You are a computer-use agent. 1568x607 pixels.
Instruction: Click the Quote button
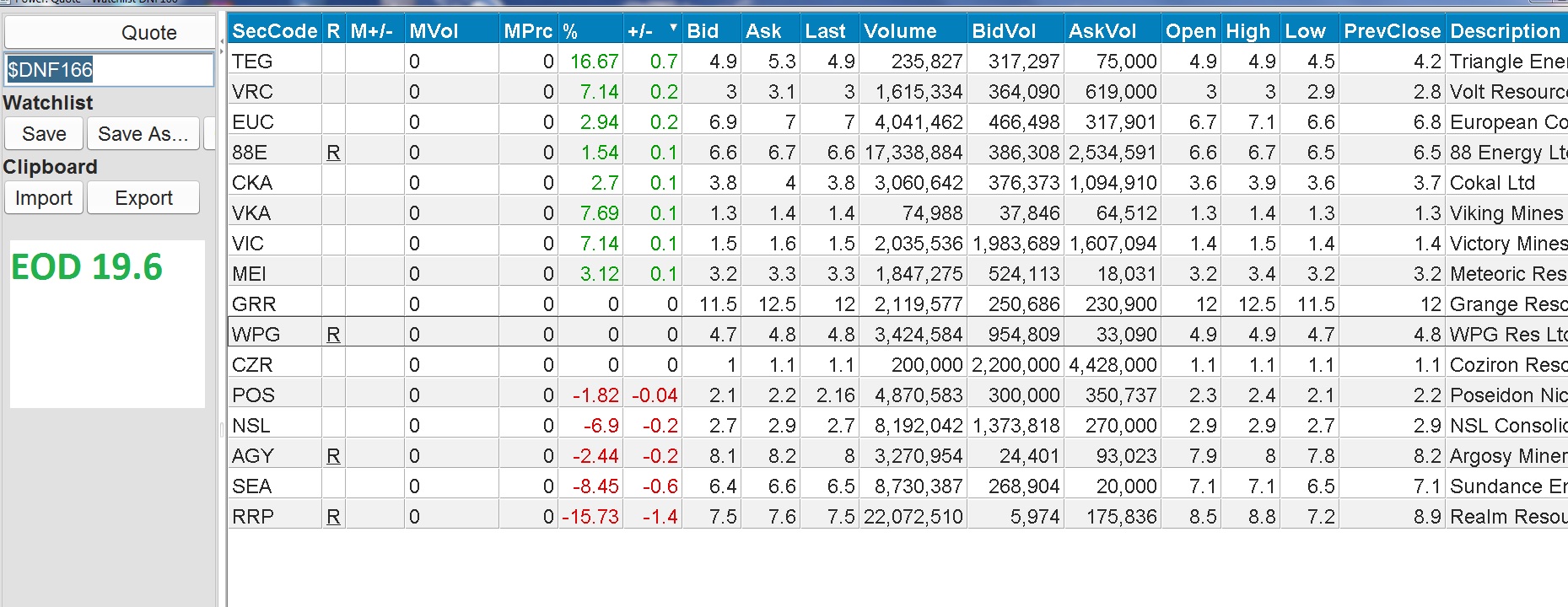click(x=110, y=33)
